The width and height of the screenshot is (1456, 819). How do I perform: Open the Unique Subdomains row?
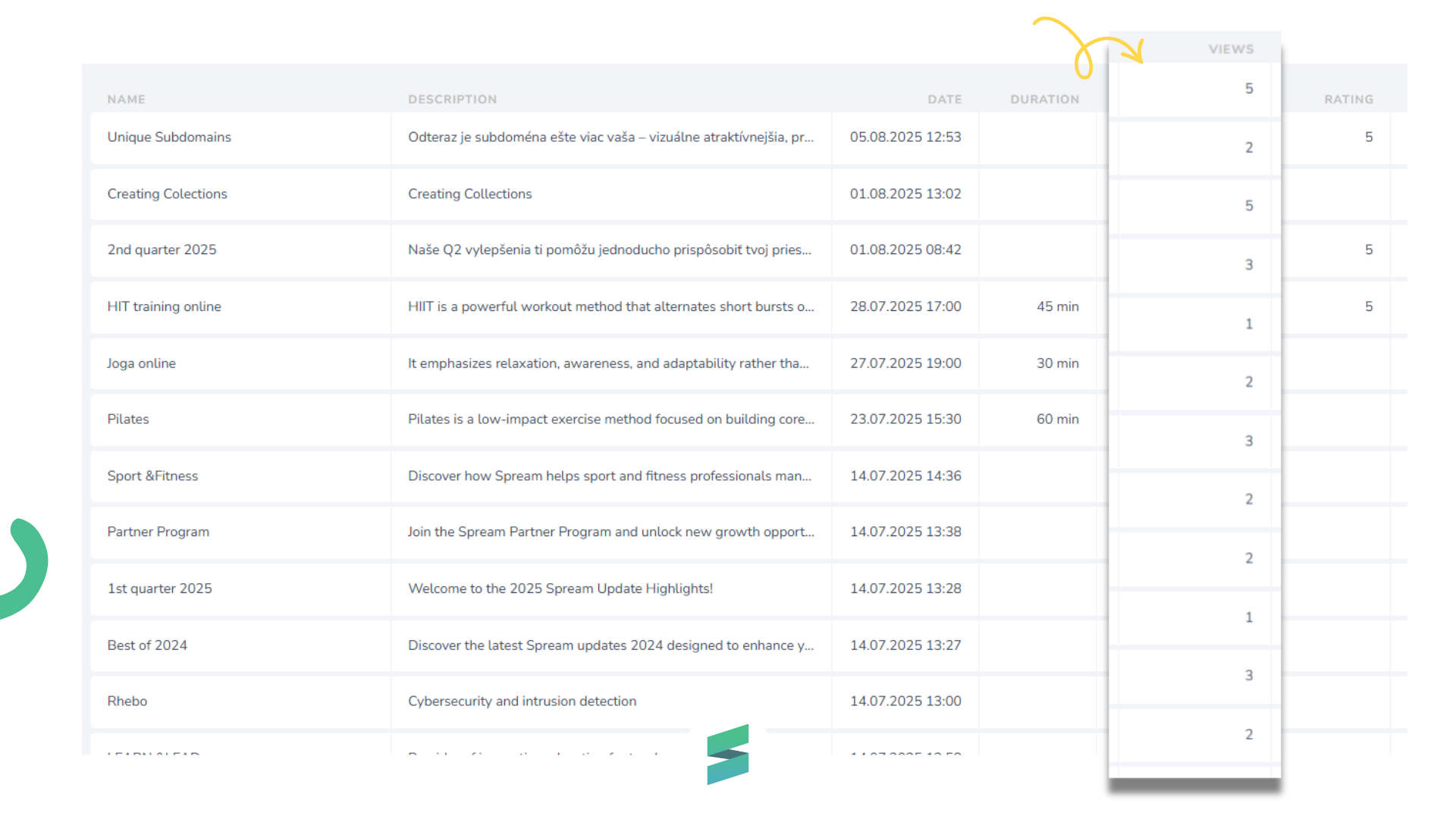pyautogui.click(x=169, y=137)
